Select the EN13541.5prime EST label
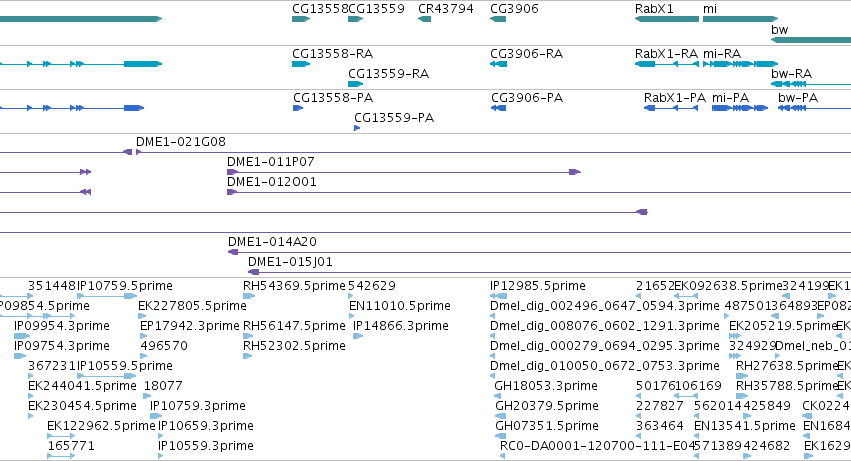This screenshot has width=851, height=461. click(745, 426)
